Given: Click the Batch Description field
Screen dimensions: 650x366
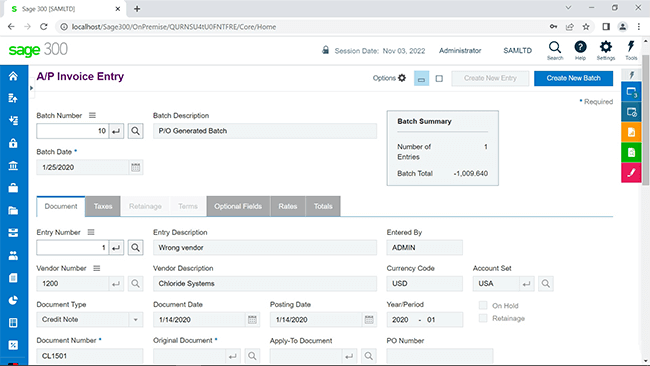Looking at the screenshot, I should click(265, 131).
